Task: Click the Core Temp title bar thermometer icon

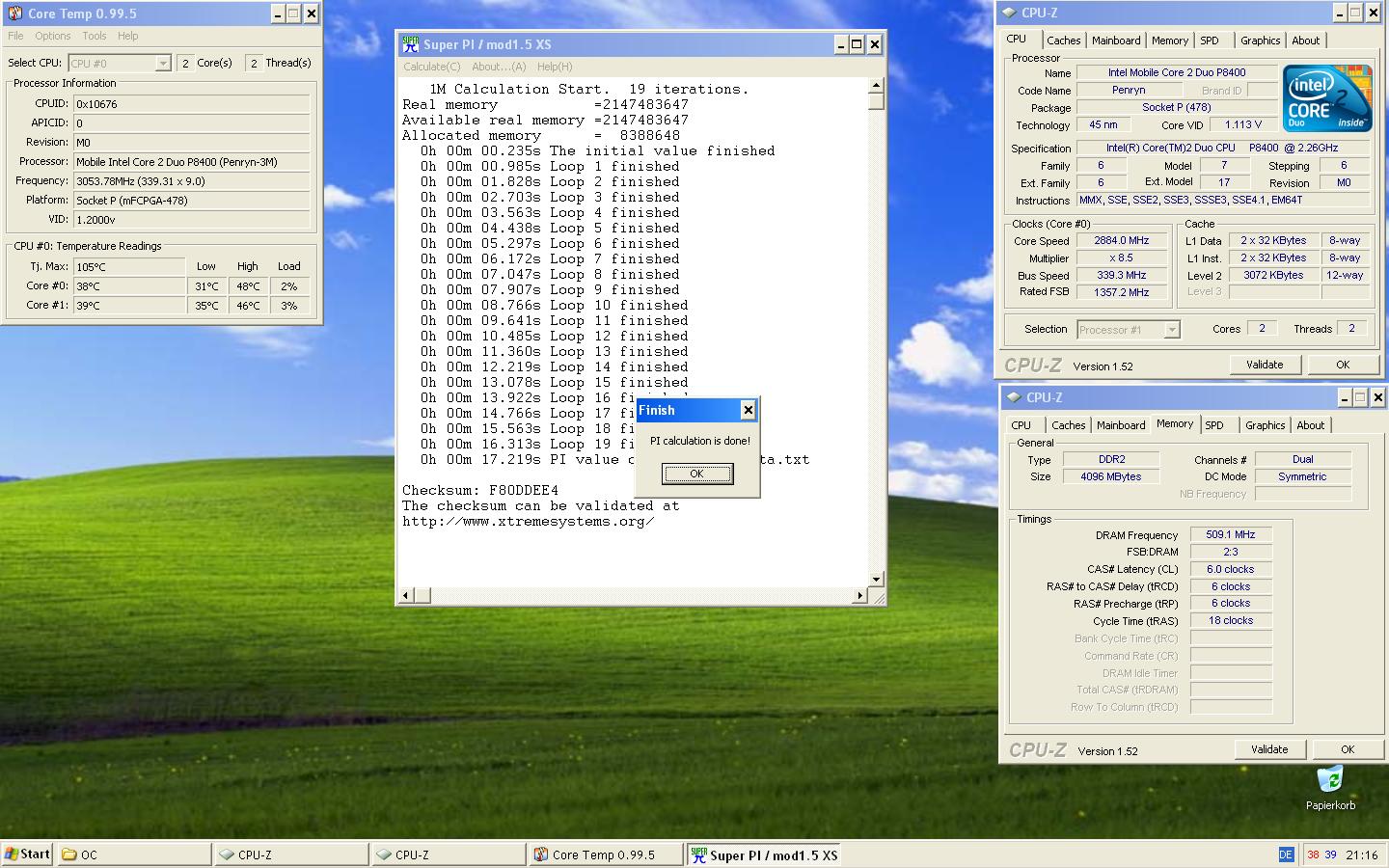Action: coord(14,14)
